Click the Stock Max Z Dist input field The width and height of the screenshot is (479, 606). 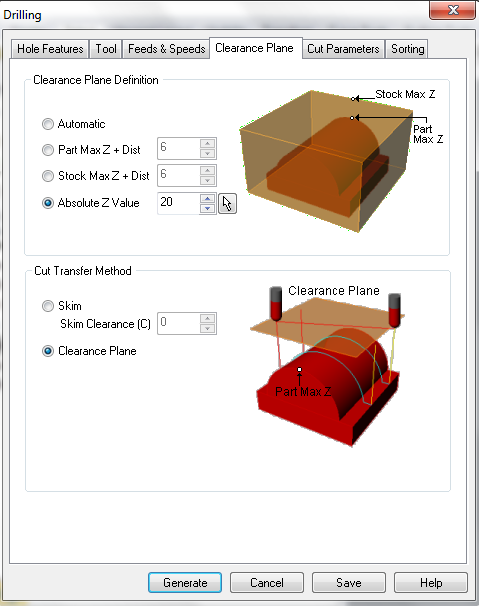[179, 175]
